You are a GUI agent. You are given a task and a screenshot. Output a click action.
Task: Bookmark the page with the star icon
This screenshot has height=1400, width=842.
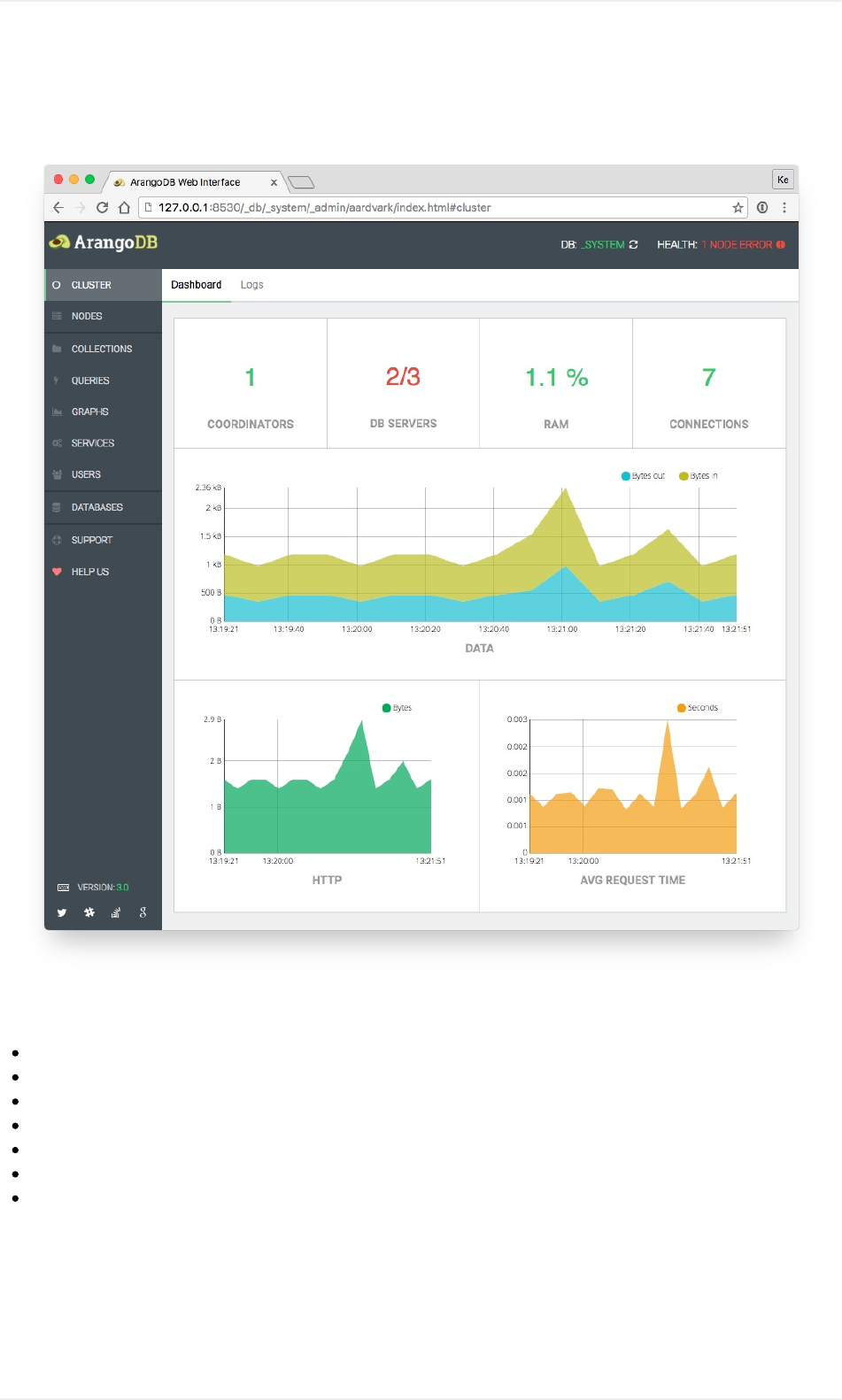click(x=738, y=207)
